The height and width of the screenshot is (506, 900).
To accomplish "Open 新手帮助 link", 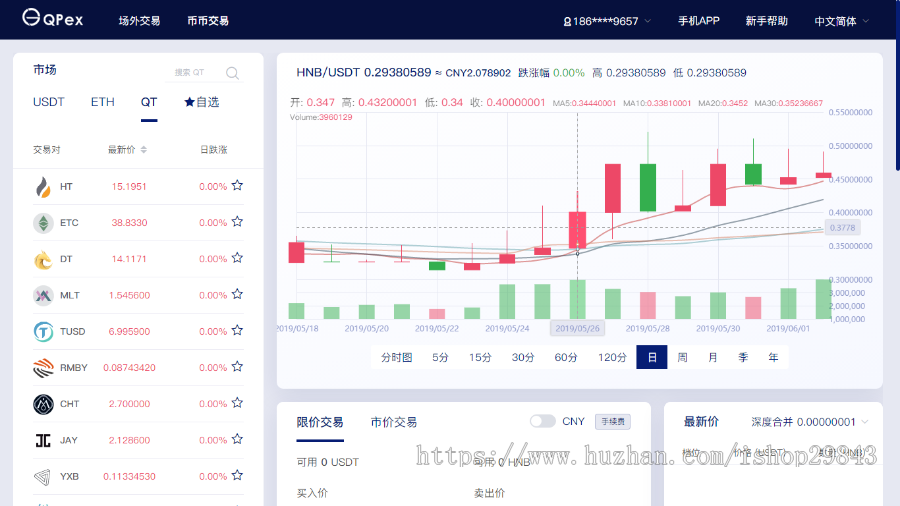I will [766, 21].
